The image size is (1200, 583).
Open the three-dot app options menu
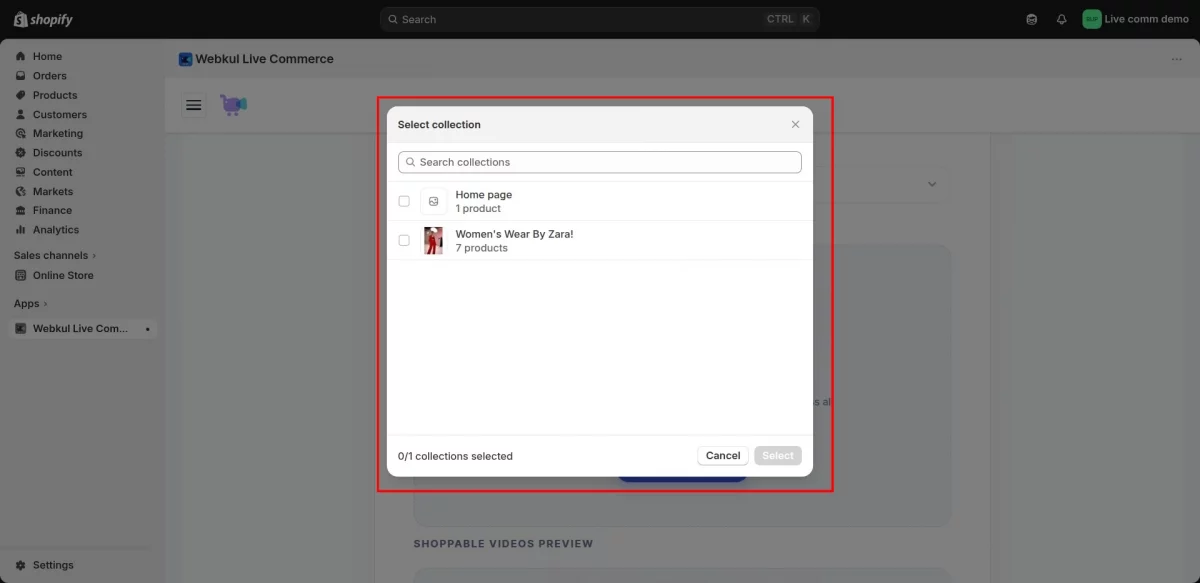click(1177, 59)
